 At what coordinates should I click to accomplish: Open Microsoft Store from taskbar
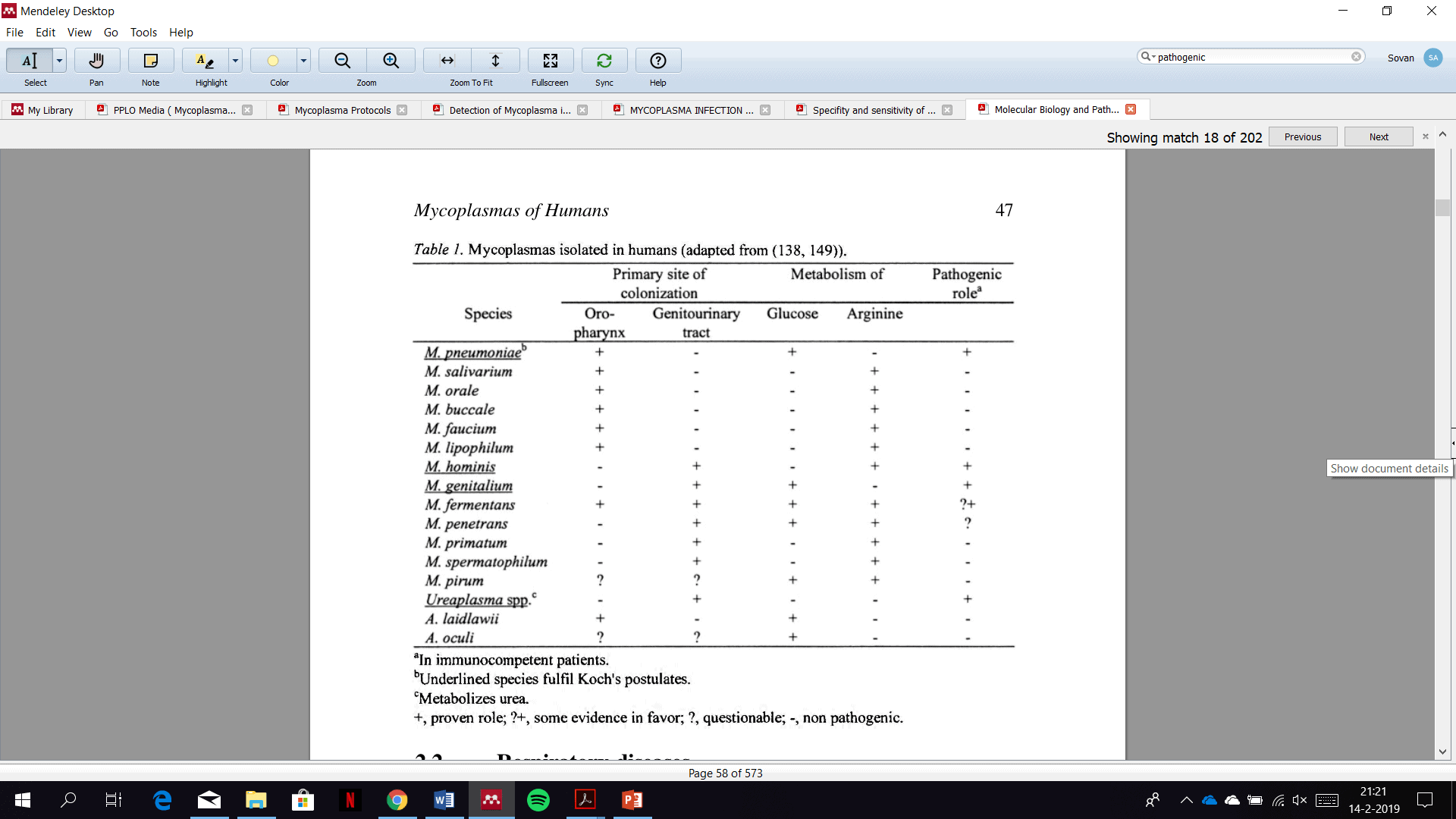pyautogui.click(x=303, y=800)
